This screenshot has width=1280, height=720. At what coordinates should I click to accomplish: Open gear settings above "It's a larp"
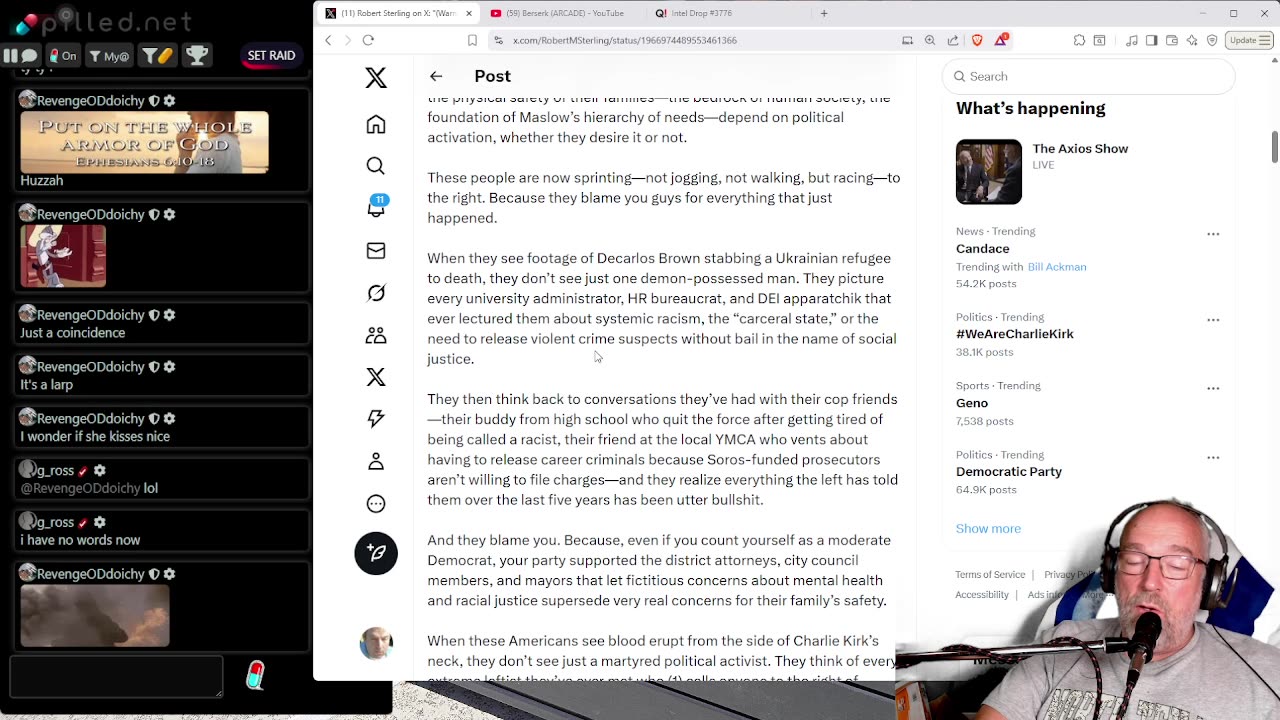(169, 367)
